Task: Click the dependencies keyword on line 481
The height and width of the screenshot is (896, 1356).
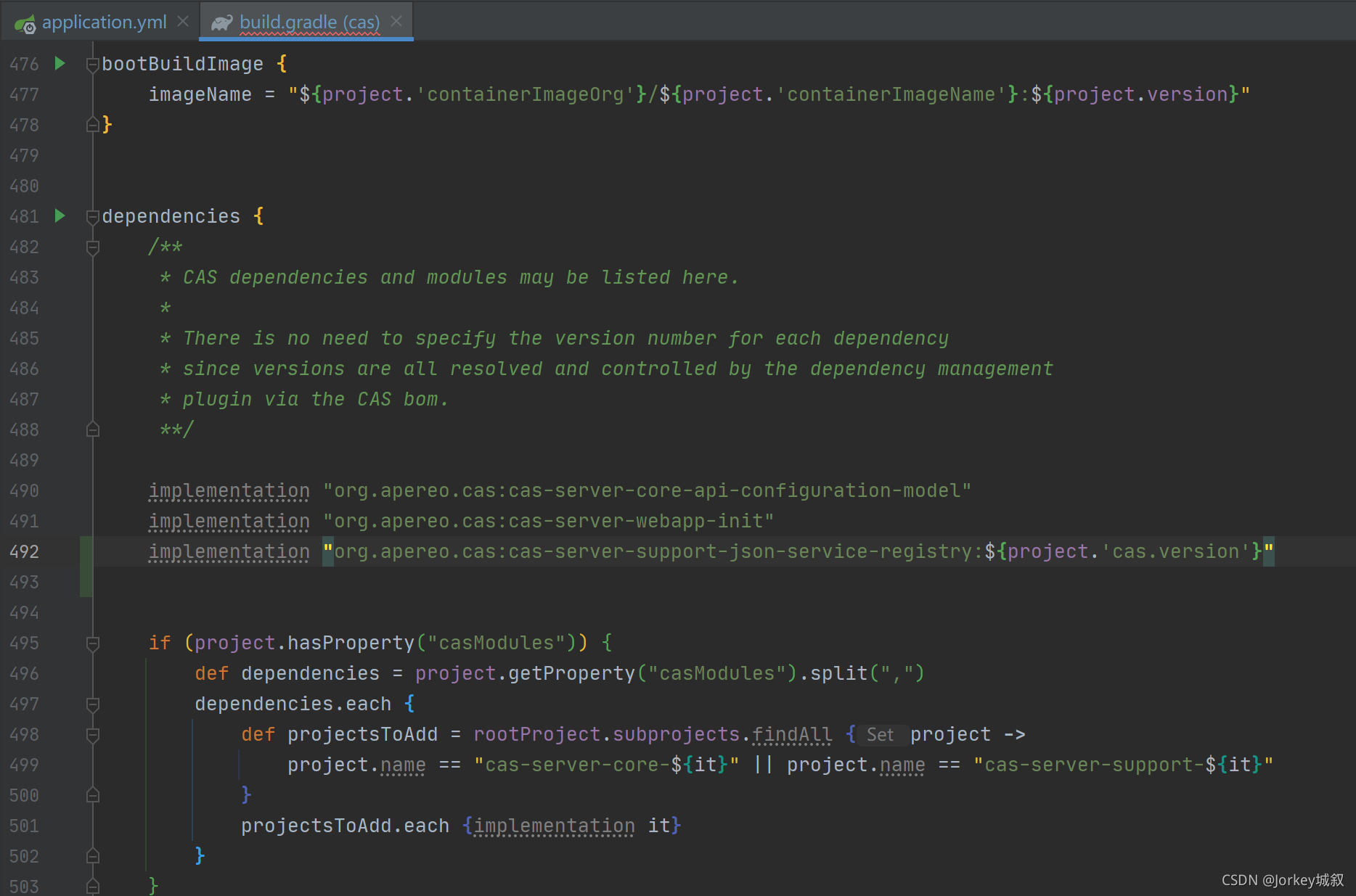Action: tap(171, 216)
